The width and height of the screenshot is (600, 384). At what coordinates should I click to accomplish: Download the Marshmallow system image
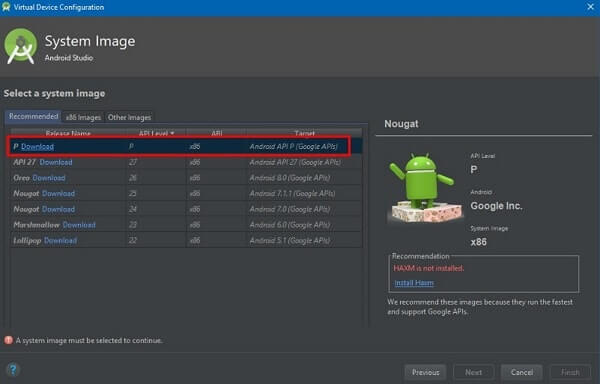pos(79,225)
